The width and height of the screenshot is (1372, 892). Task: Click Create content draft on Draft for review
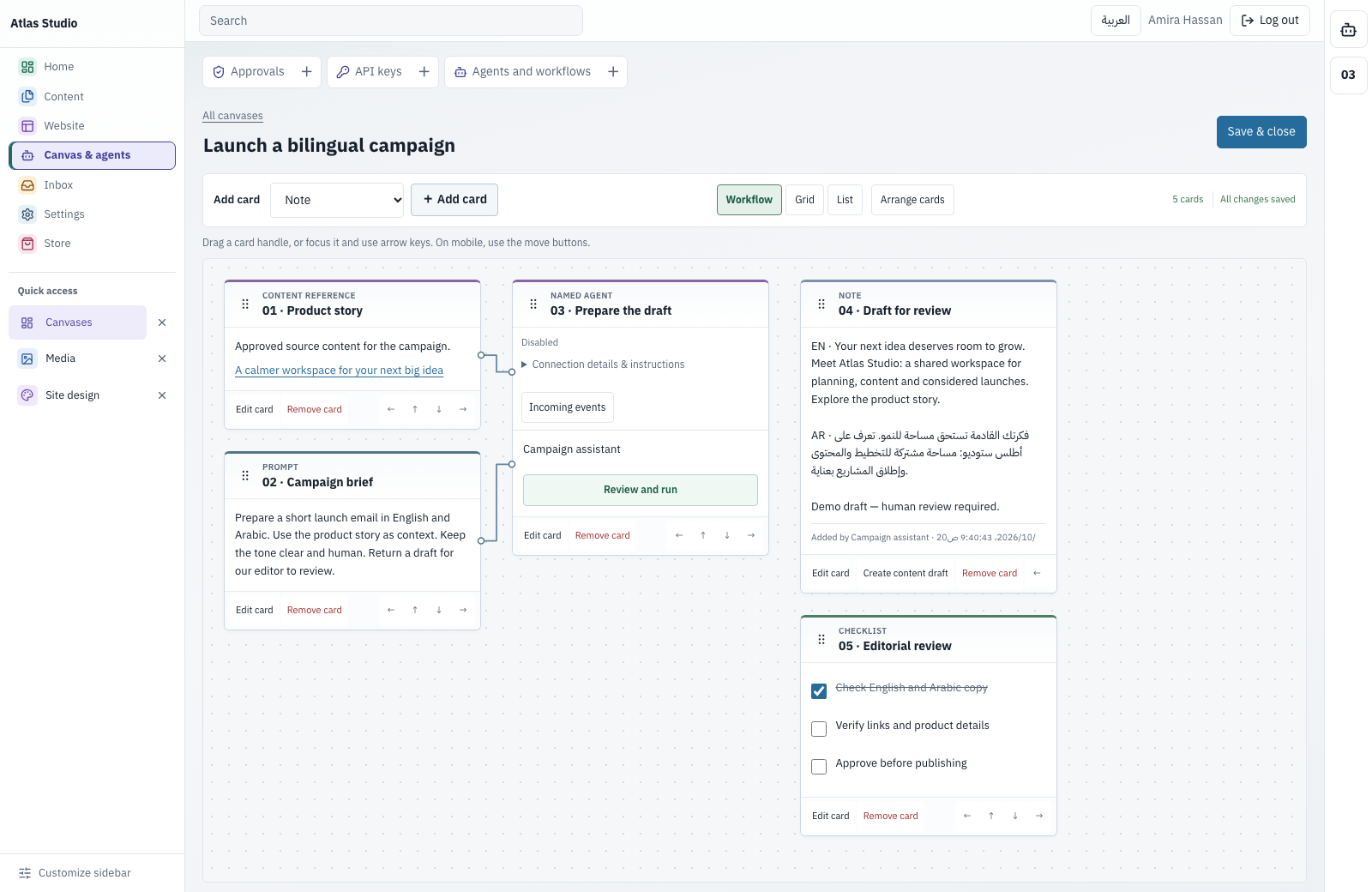click(906, 573)
